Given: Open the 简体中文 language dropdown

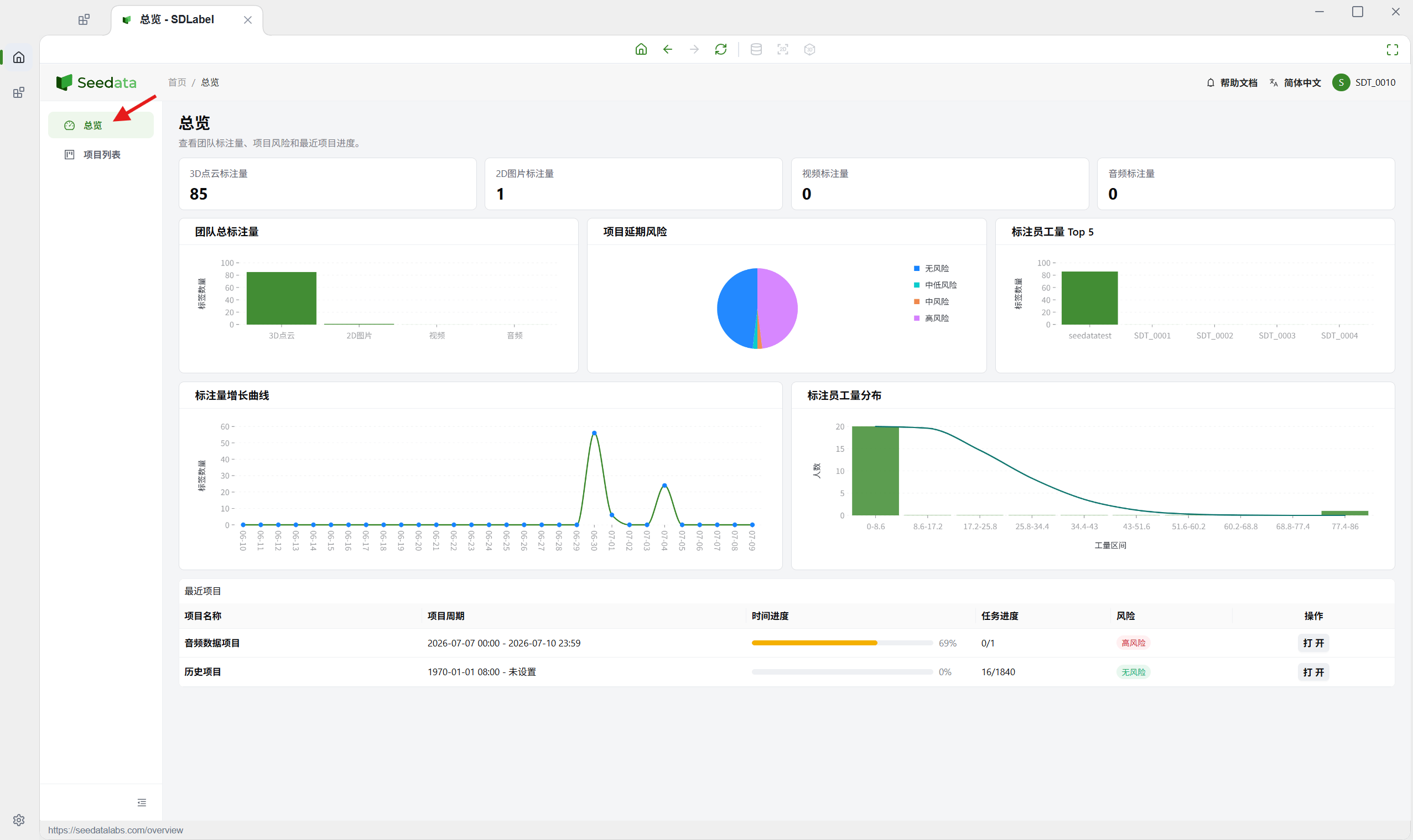Looking at the screenshot, I should (x=1296, y=82).
